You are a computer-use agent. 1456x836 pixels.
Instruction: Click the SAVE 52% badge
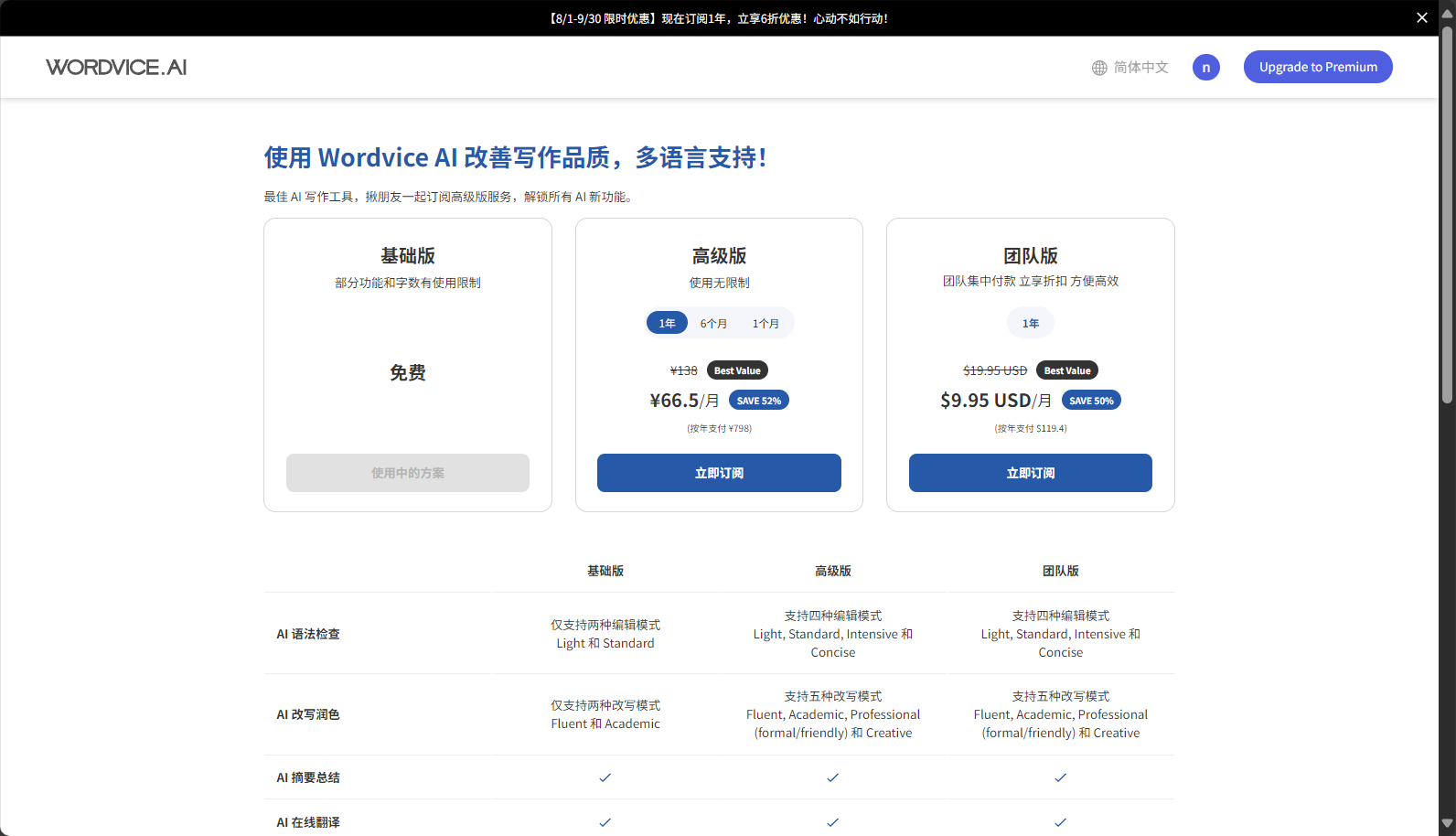tap(759, 401)
